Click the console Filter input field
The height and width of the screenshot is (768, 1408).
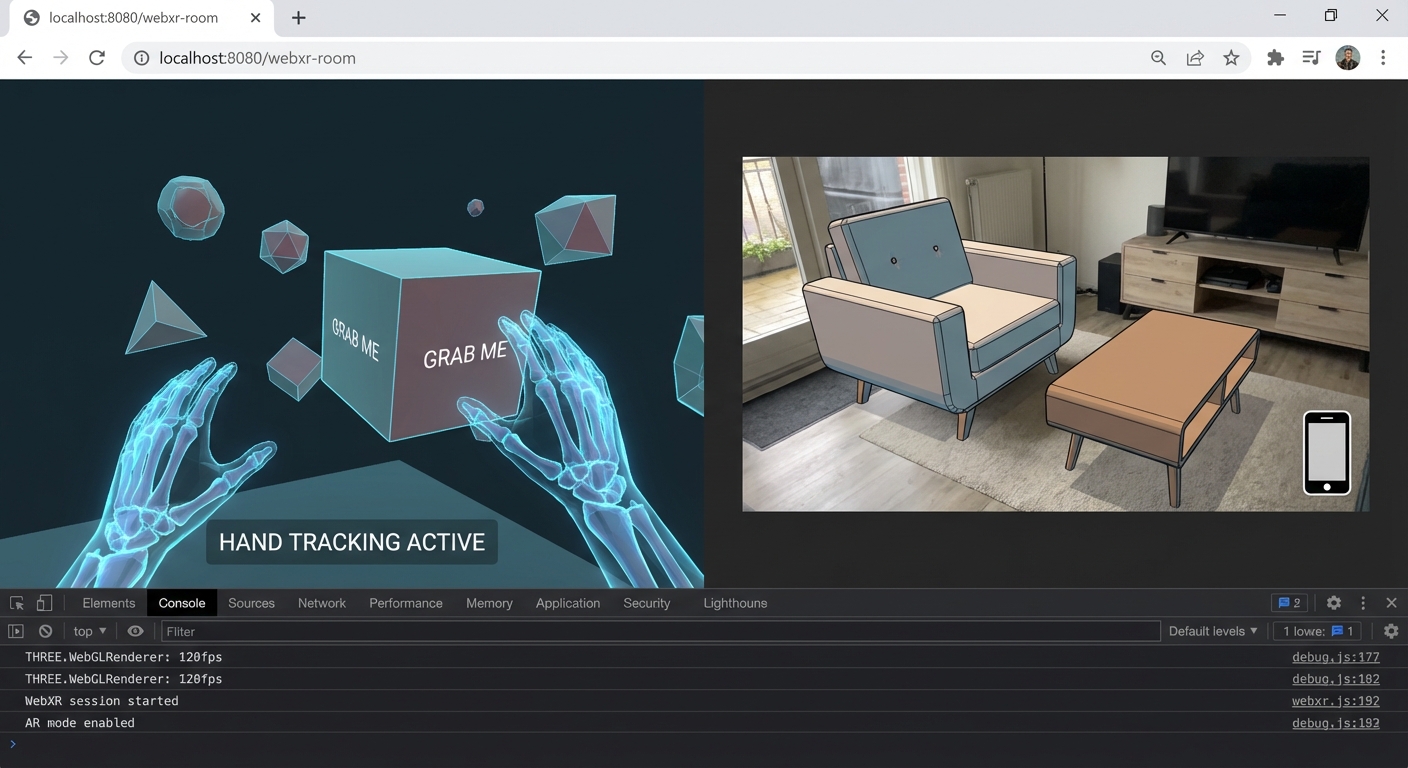[x=660, y=631]
